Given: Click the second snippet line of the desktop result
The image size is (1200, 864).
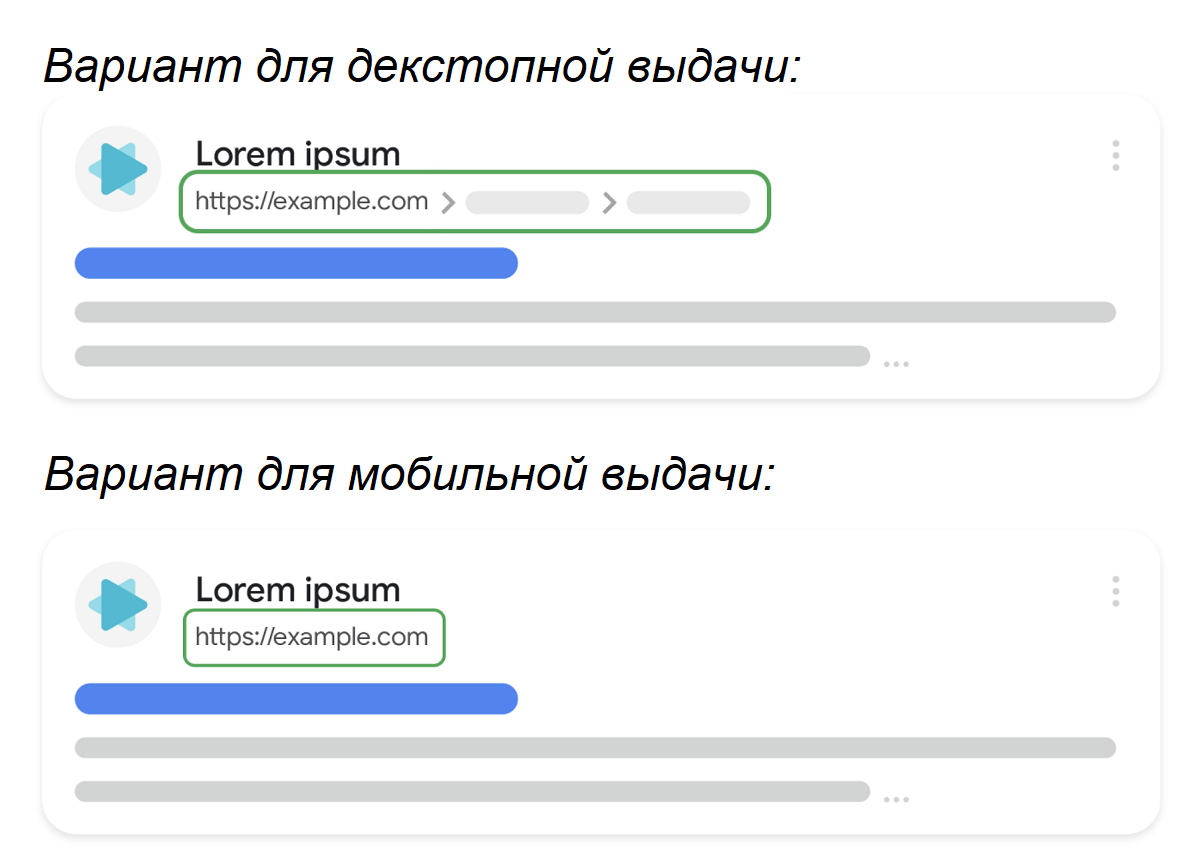Looking at the screenshot, I should tap(472, 356).
